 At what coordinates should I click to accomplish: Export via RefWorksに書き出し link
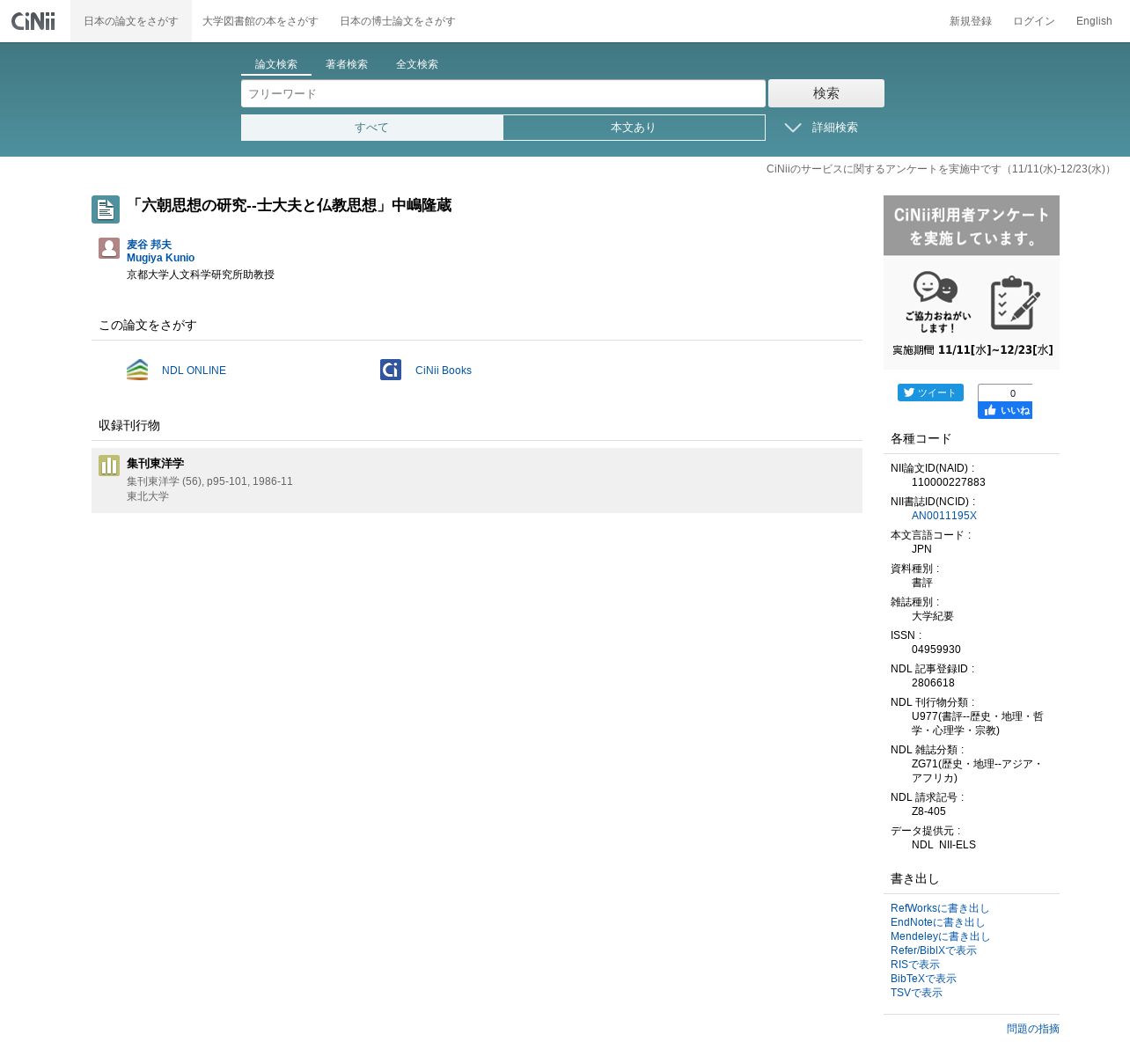click(940, 908)
